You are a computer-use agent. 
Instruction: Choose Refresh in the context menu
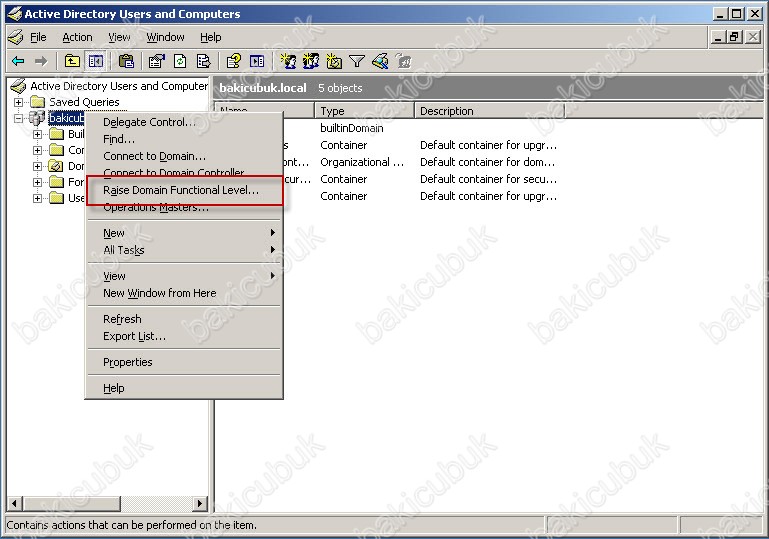point(184,319)
